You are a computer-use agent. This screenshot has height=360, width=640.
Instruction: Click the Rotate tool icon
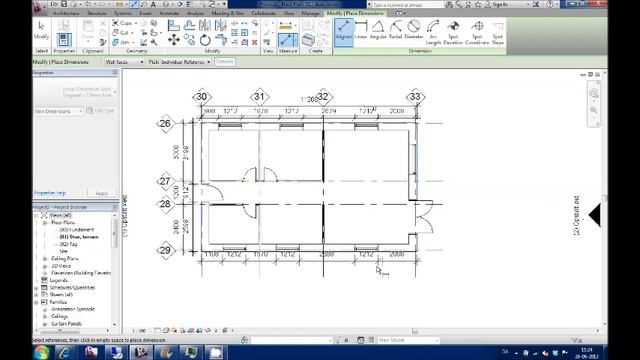(205, 40)
